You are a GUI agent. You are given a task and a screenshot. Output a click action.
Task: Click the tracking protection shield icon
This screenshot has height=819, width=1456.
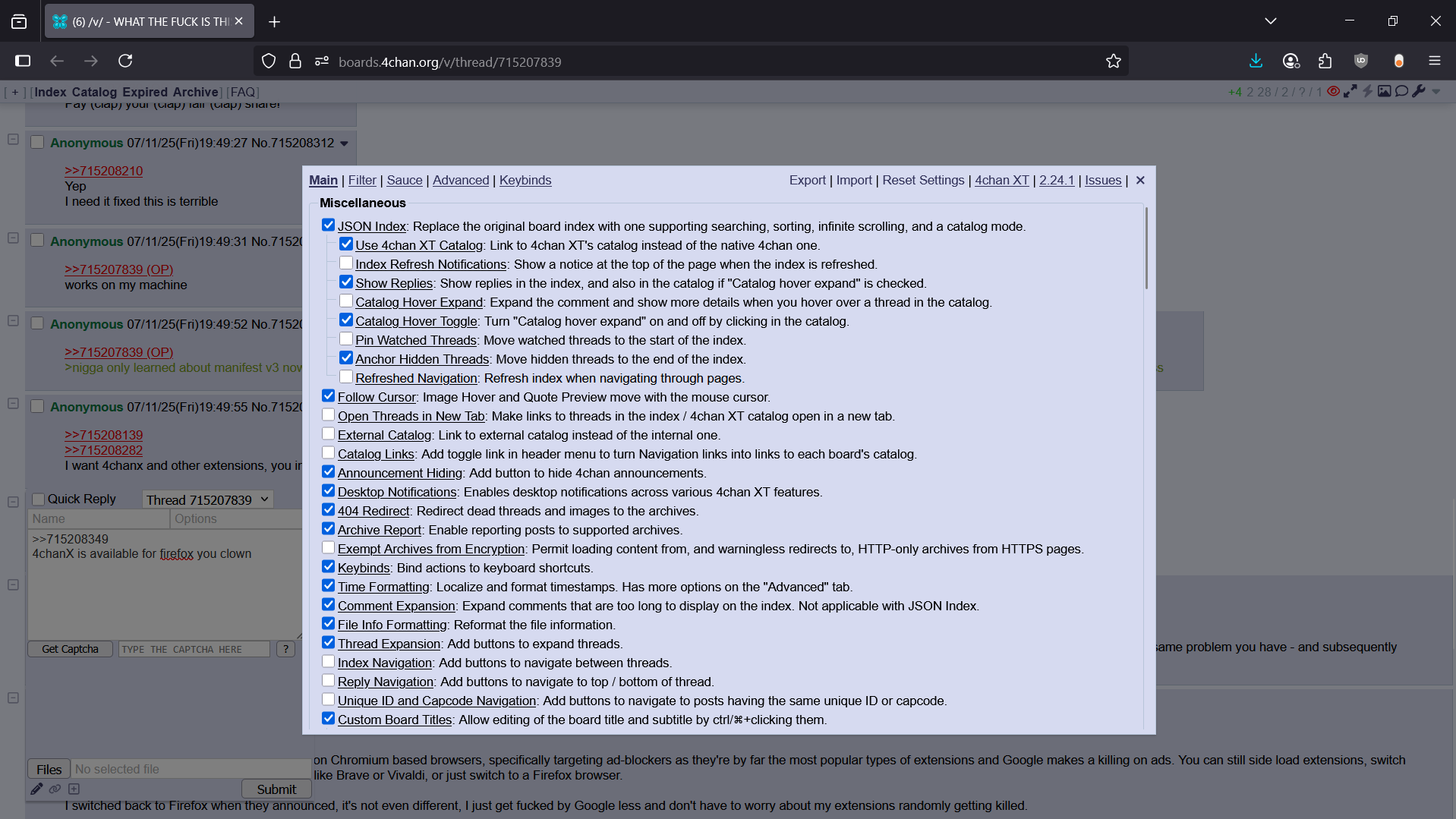pos(269,61)
